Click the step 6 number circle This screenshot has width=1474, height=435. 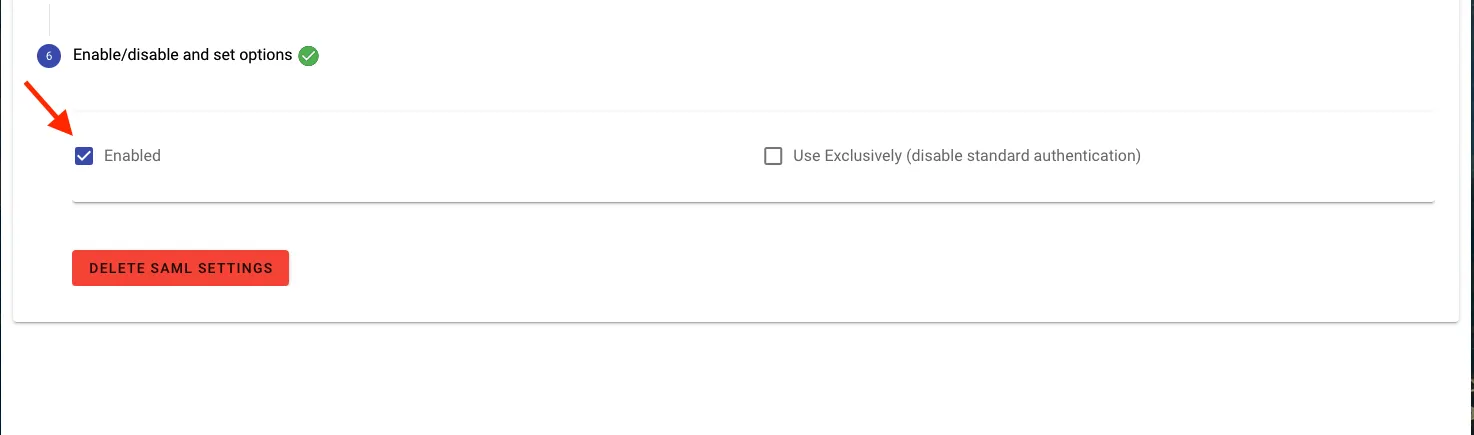(49, 56)
